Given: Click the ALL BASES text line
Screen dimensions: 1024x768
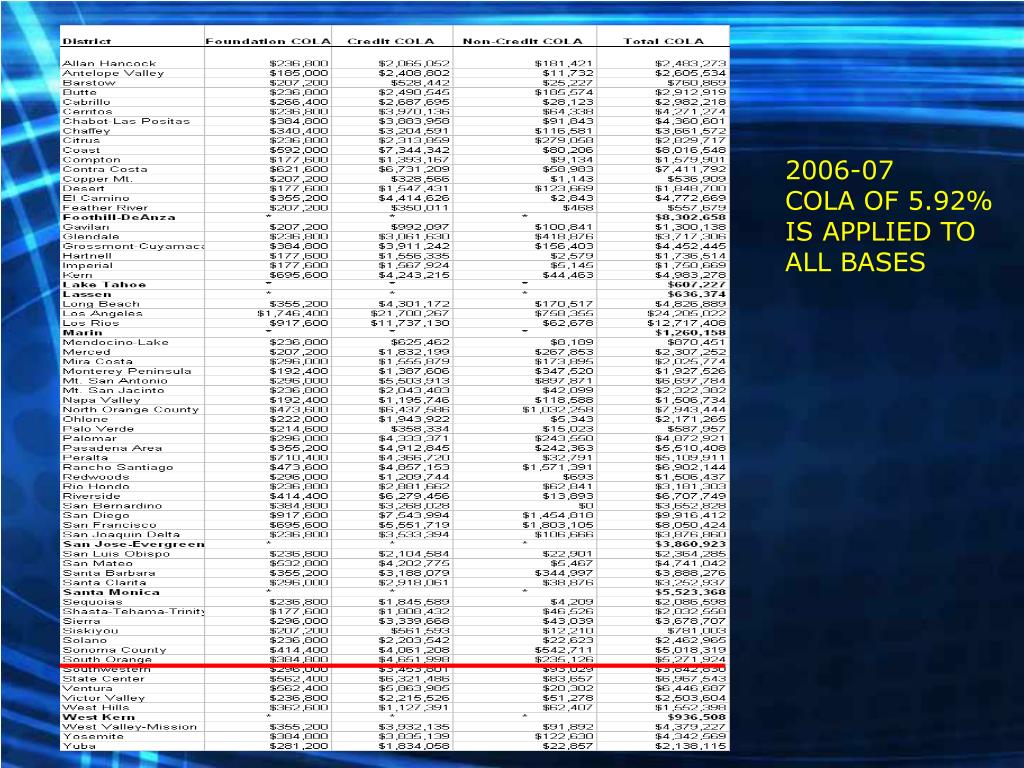Looking at the screenshot, I should (x=856, y=264).
